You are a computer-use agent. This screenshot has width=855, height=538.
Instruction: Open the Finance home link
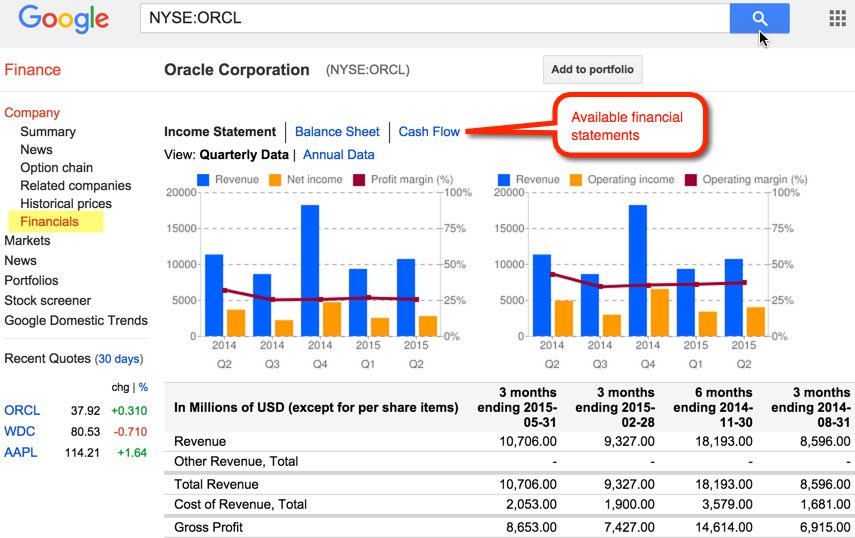click(32, 70)
